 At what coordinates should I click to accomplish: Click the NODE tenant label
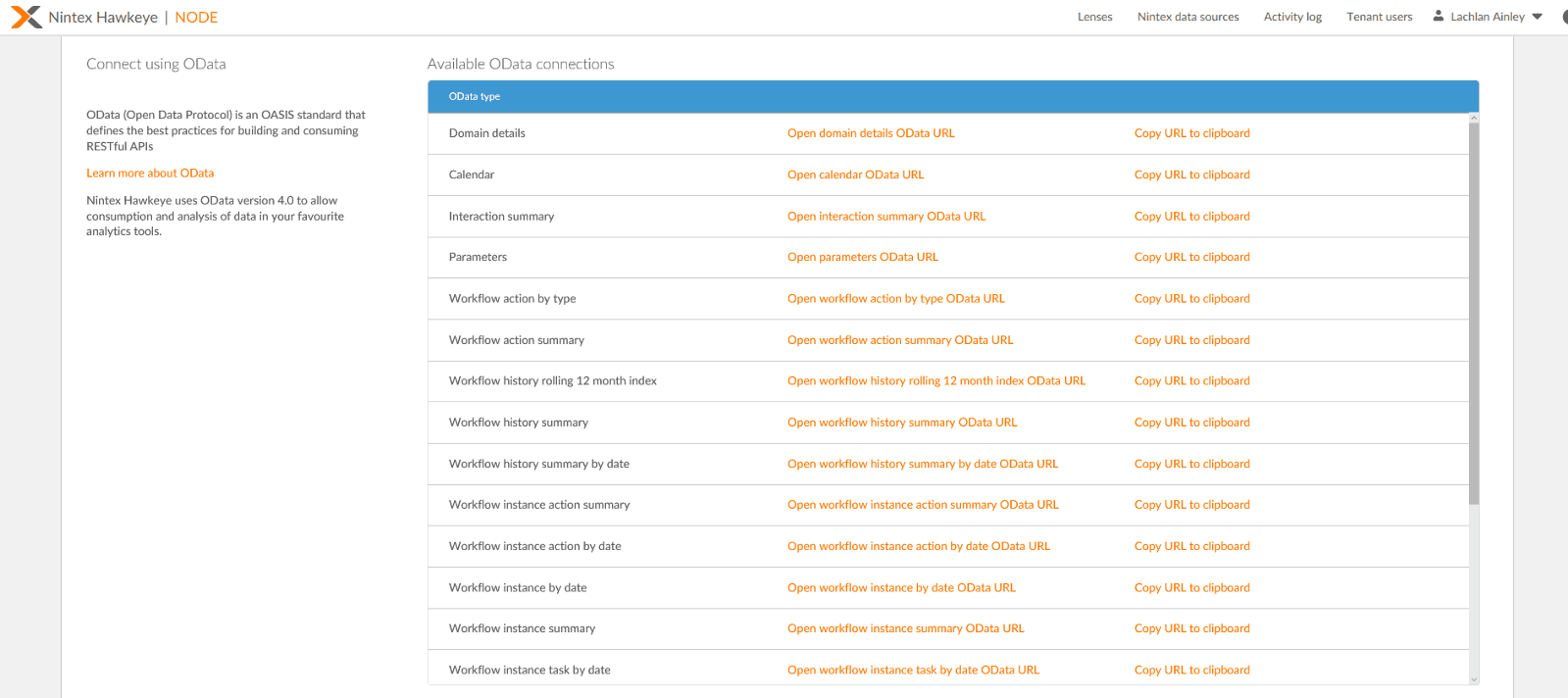point(196,18)
